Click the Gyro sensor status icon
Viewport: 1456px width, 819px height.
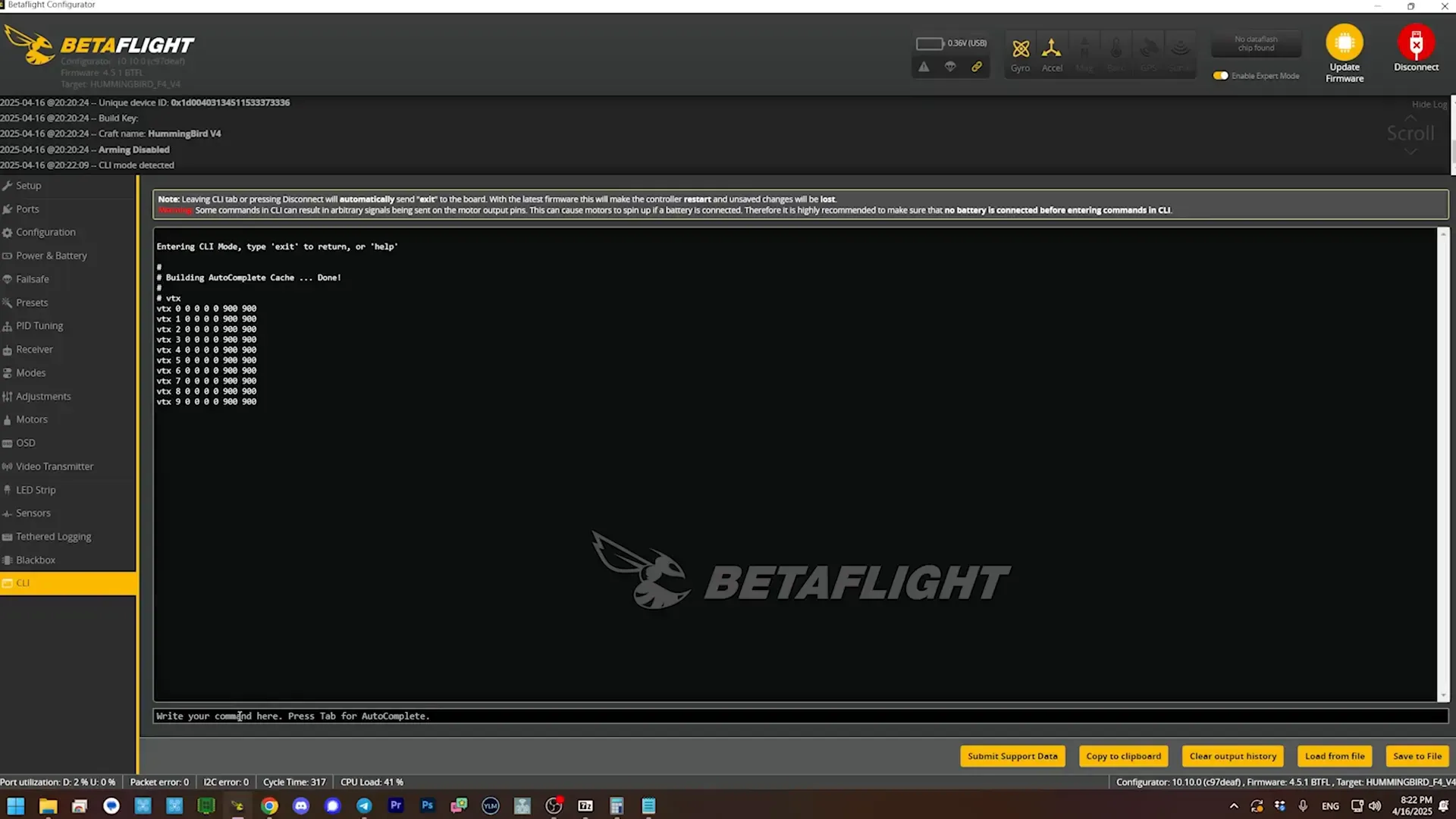click(1021, 49)
